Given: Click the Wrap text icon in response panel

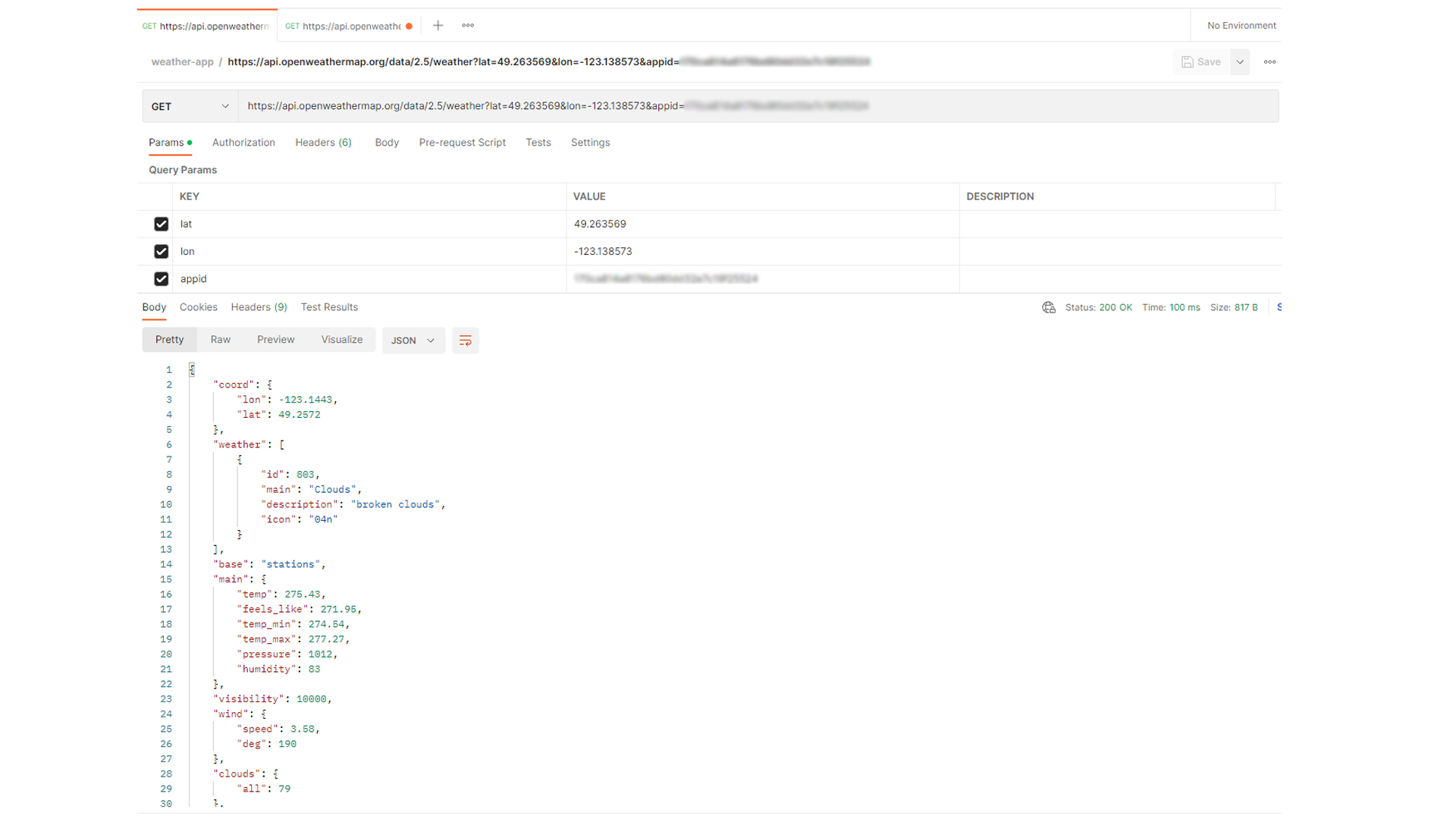Looking at the screenshot, I should point(464,340).
